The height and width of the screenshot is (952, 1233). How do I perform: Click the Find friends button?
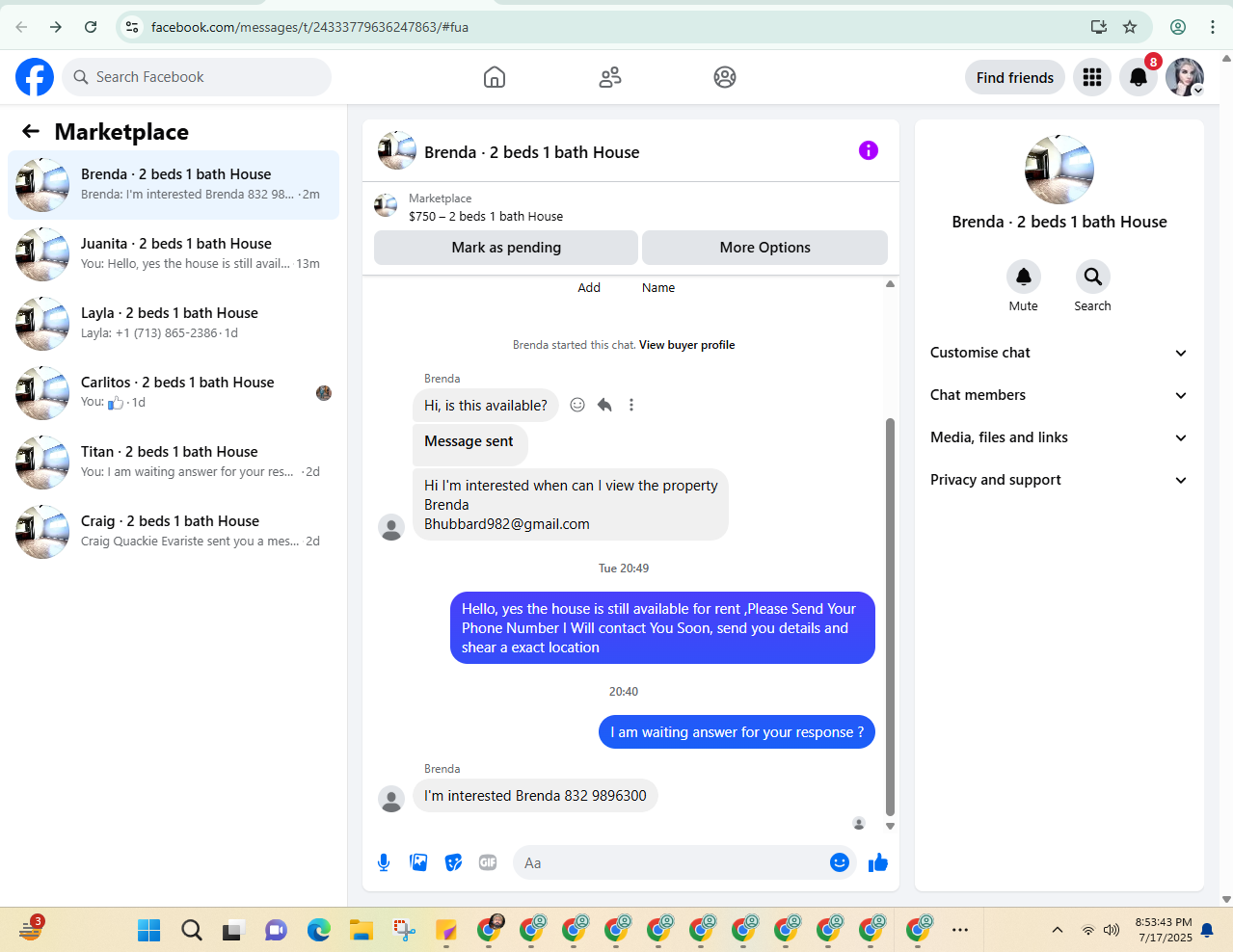[x=1015, y=77]
